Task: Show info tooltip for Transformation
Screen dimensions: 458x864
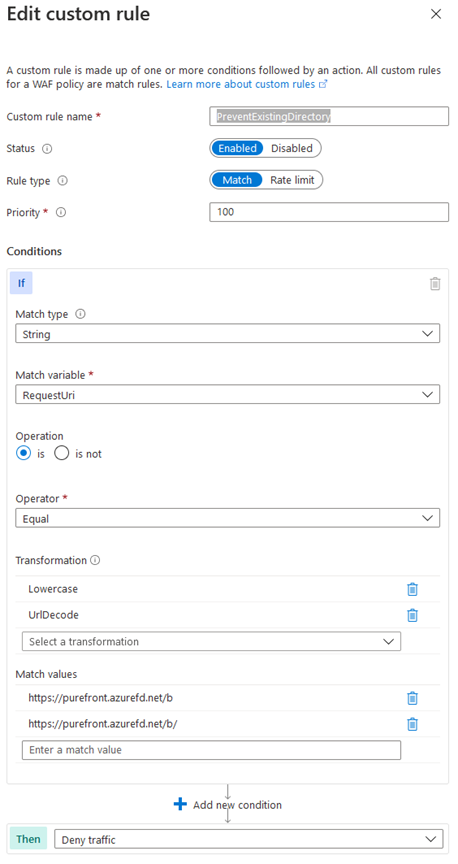Action: click(x=95, y=560)
